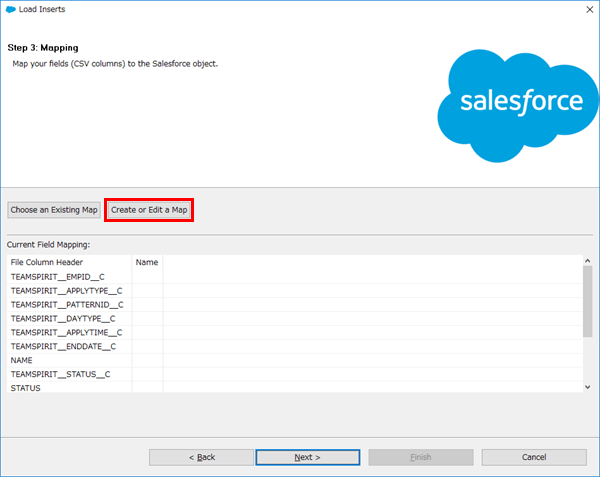Click the mapping list scroll down arrow
This screenshot has height=477, width=600.
pos(587,386)
